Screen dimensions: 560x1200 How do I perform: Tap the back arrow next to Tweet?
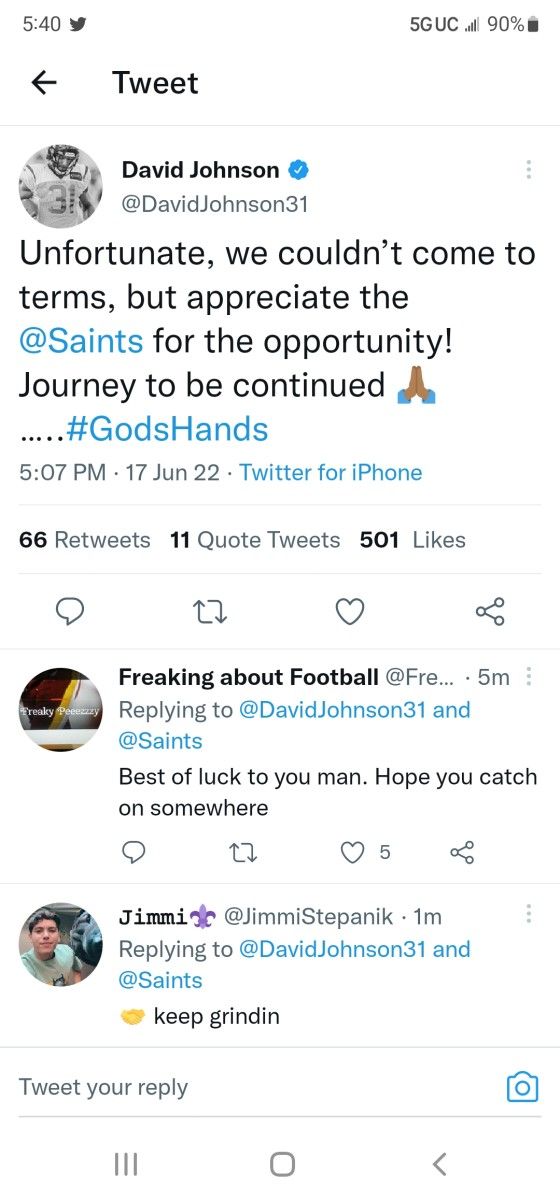[x=44, y=83]
